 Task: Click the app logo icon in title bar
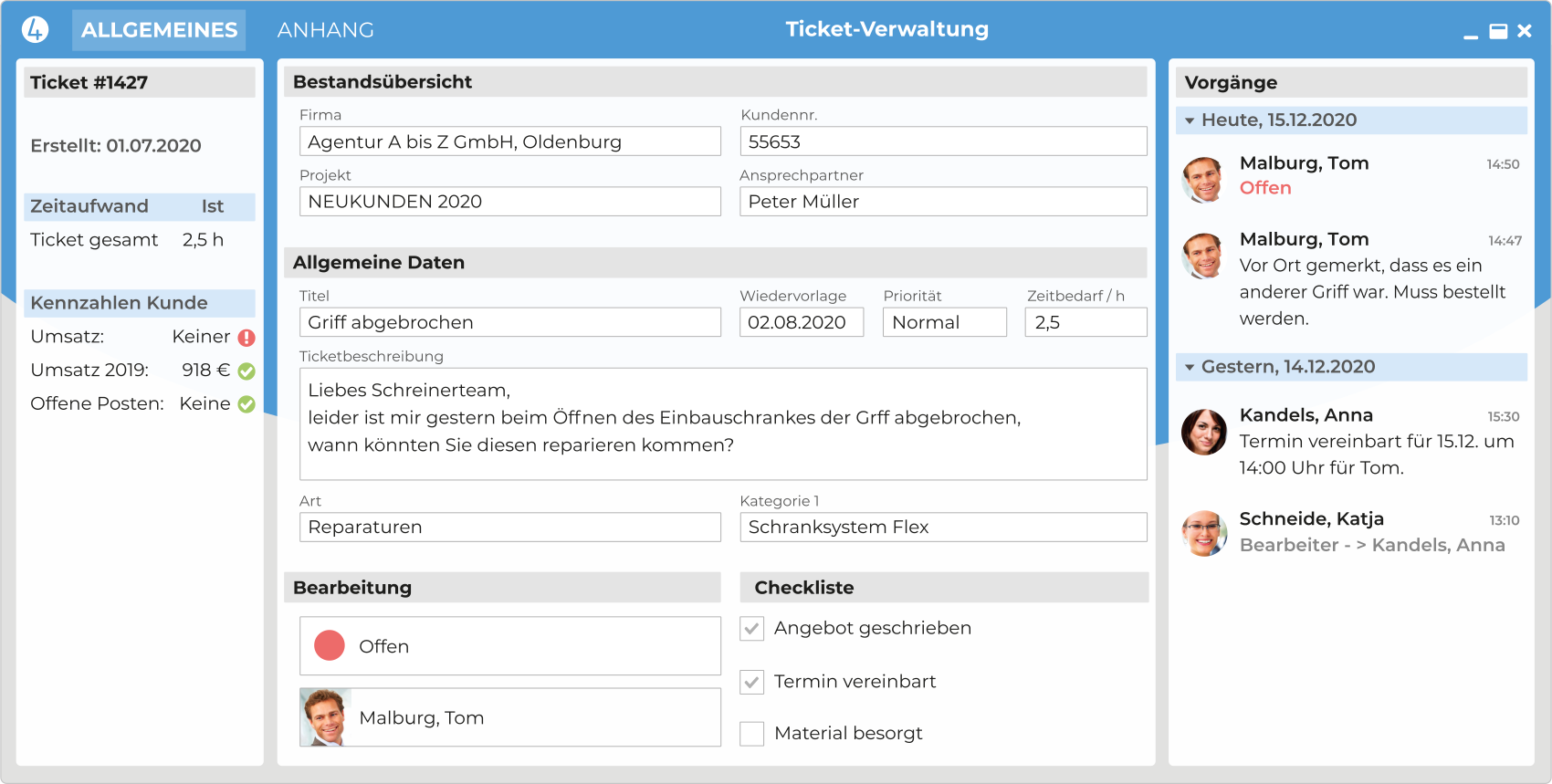(x=35, y=30)
